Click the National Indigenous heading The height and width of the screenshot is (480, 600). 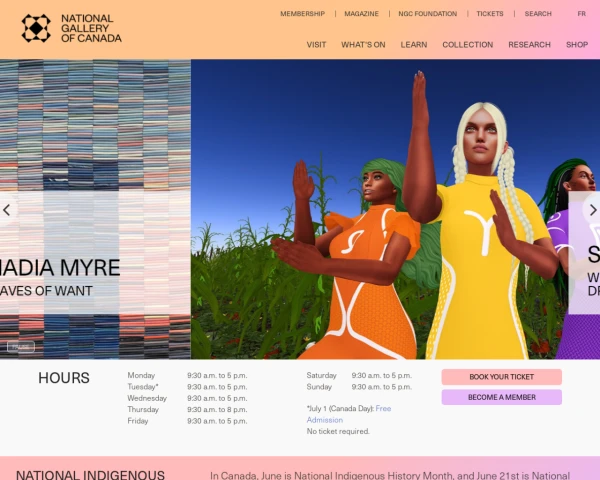(x=90, y=475)
